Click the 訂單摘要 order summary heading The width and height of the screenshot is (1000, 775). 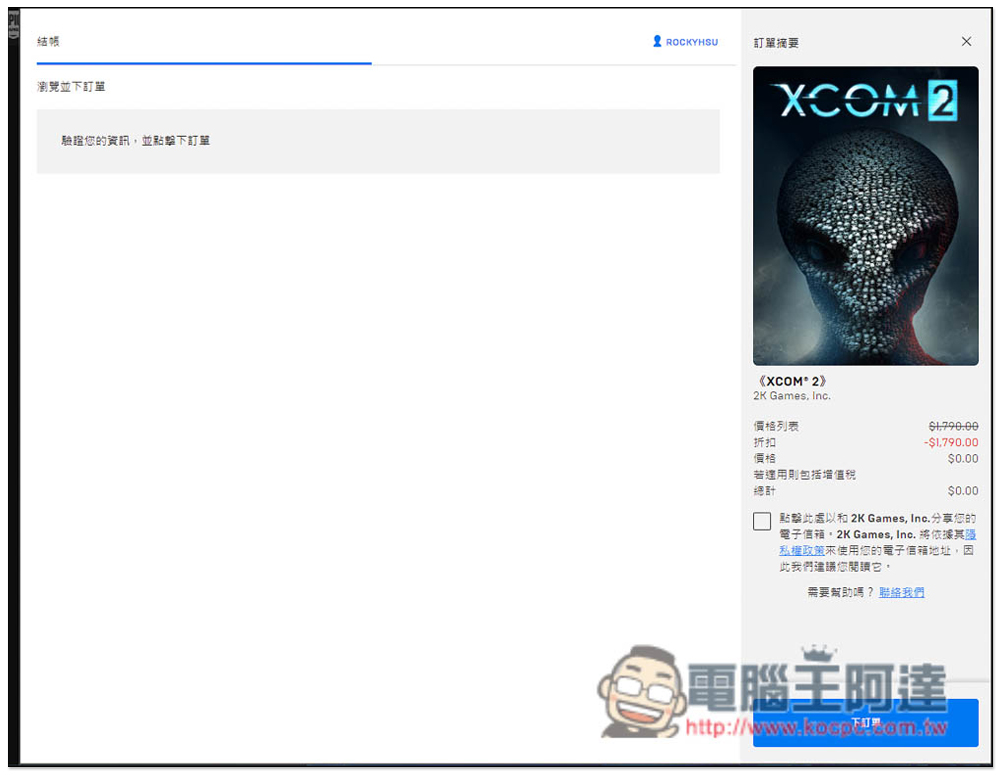click(776, 43)
